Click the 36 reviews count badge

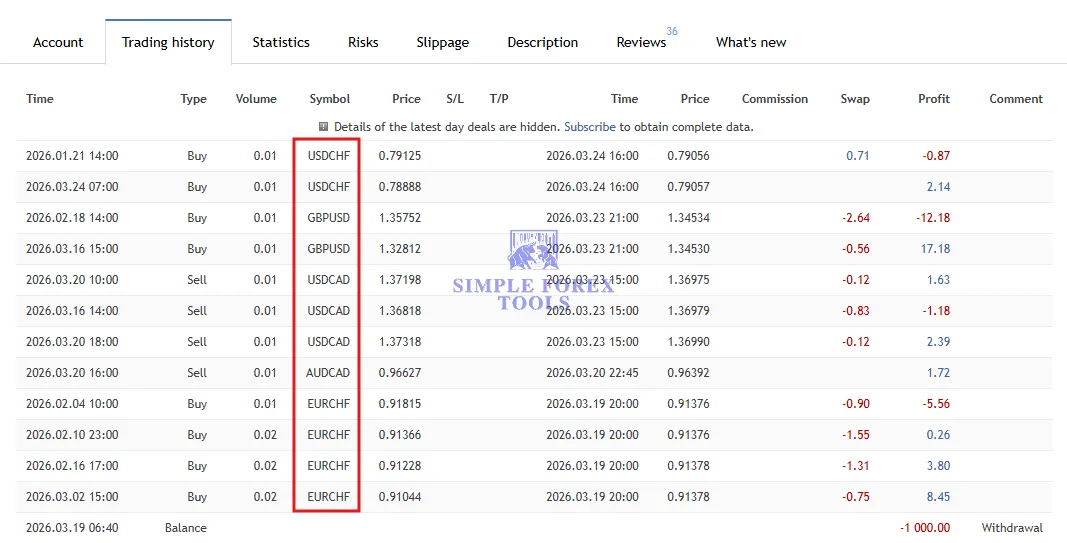click(x=672, y=31)
